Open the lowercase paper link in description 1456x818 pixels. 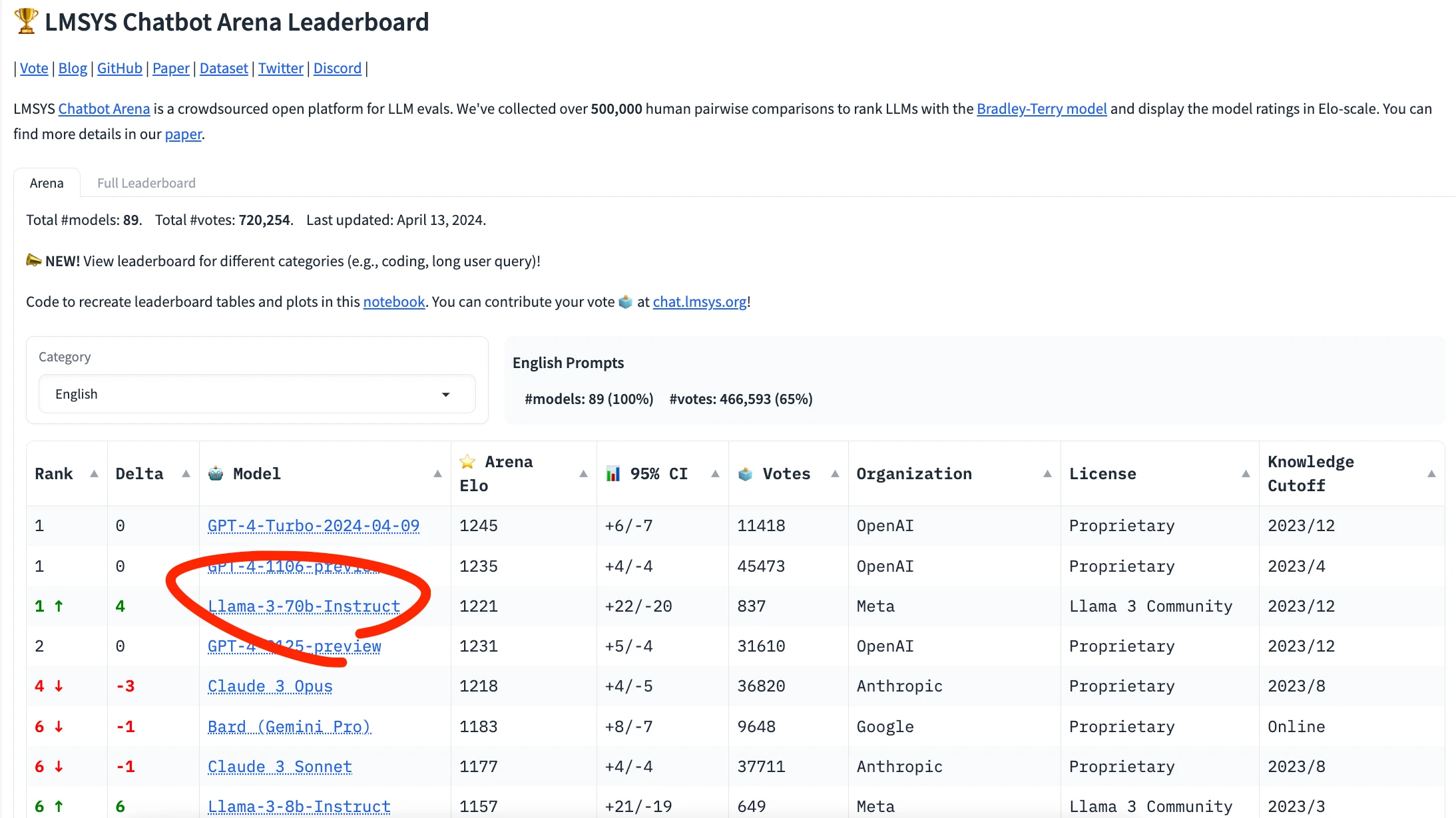click(x=183, y=134)
